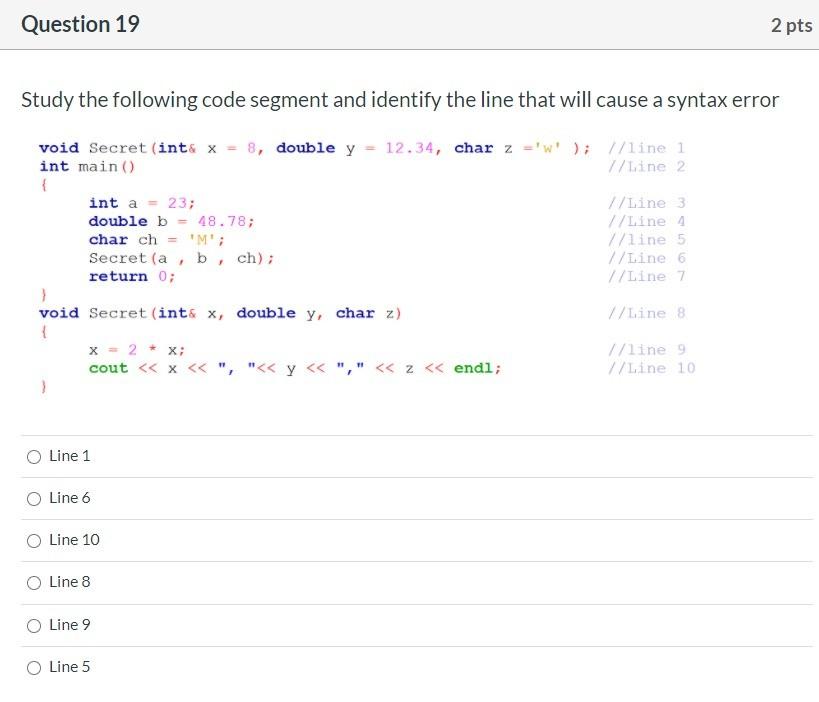Image resolution: width=819 pixels, height=702 pixels.
Task: Click the Line 6 answer label text
Action: 71,498
